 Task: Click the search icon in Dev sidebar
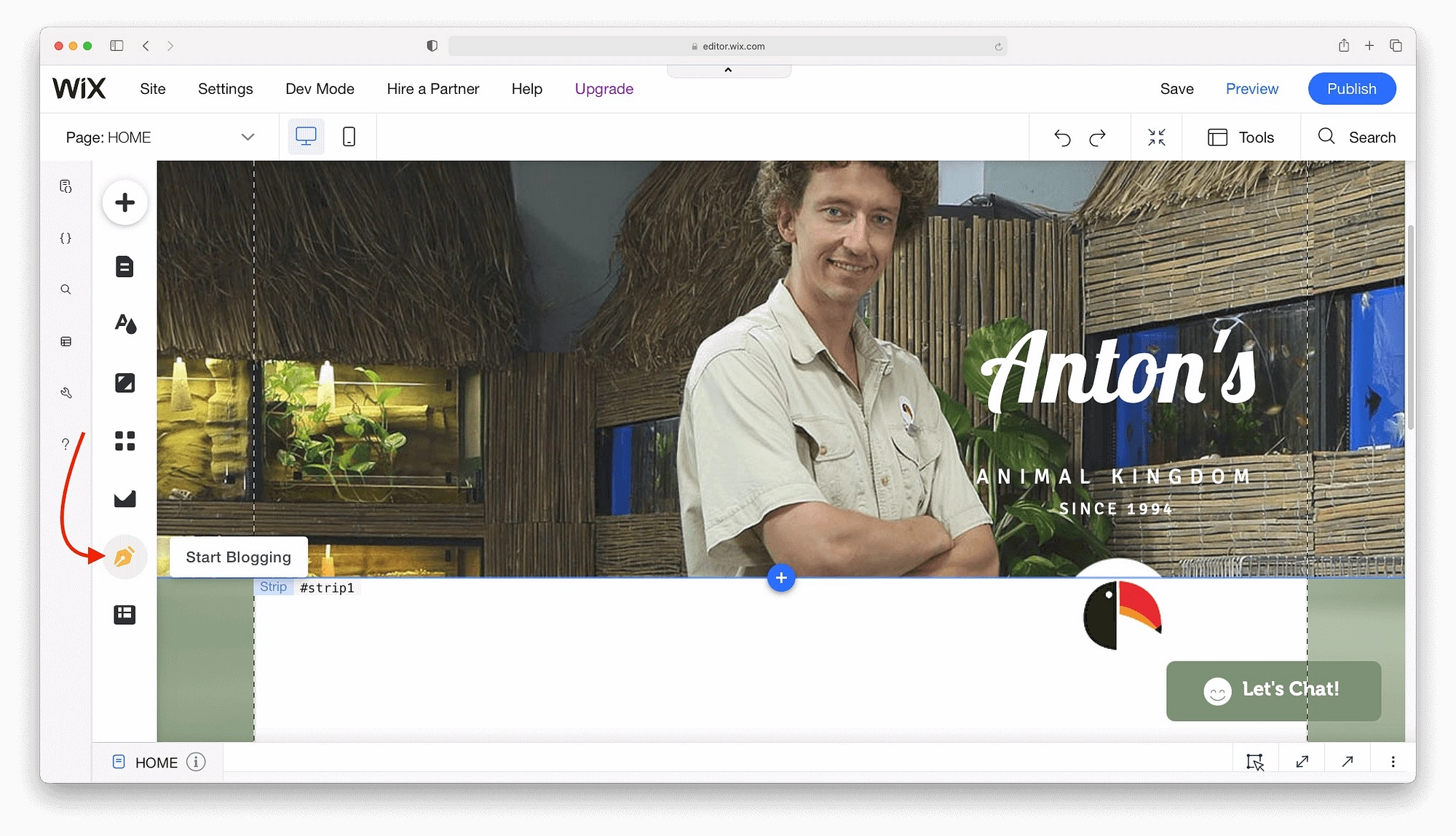[x=66, y=290]
